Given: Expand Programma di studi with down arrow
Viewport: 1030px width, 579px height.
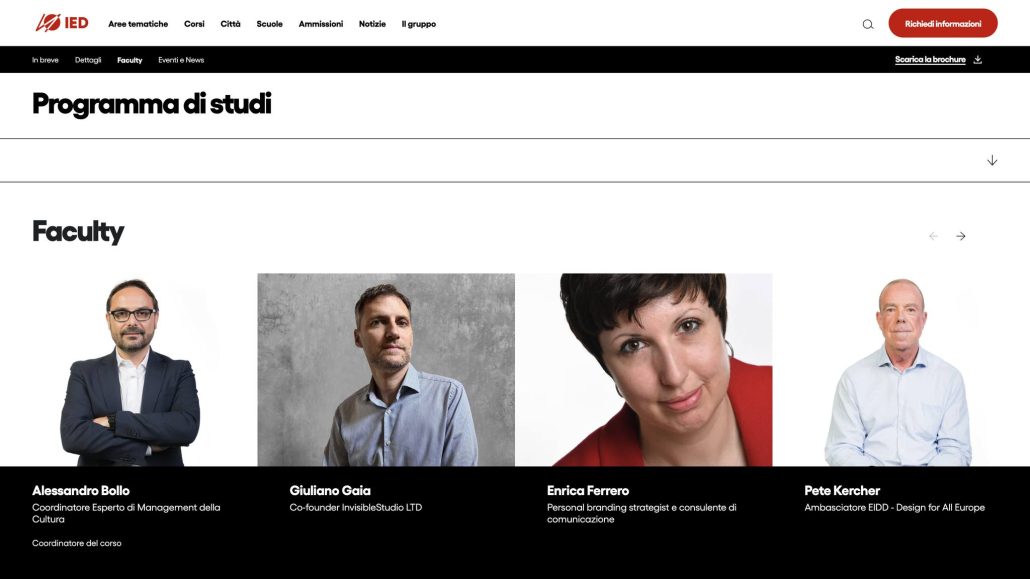Looking at the screenshot, I should pyautogui.click(x=992, y=160).
